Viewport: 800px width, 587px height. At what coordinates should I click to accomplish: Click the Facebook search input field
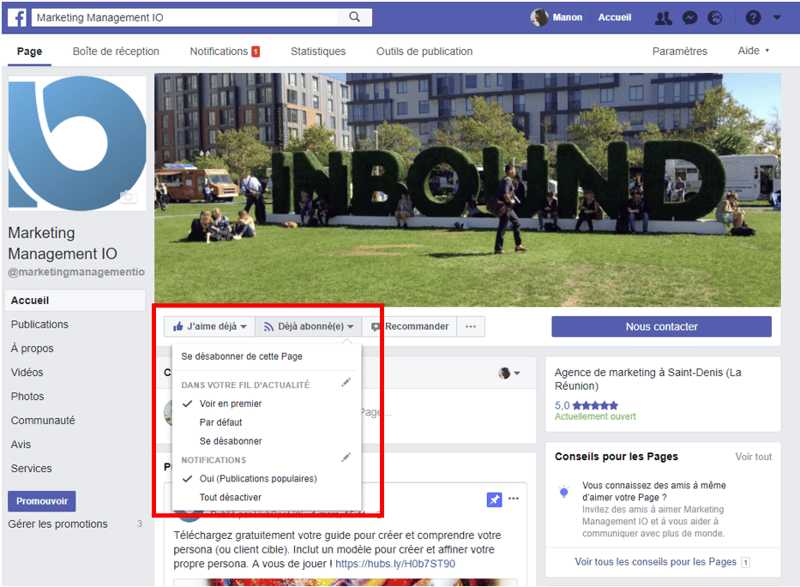point(186,17)
